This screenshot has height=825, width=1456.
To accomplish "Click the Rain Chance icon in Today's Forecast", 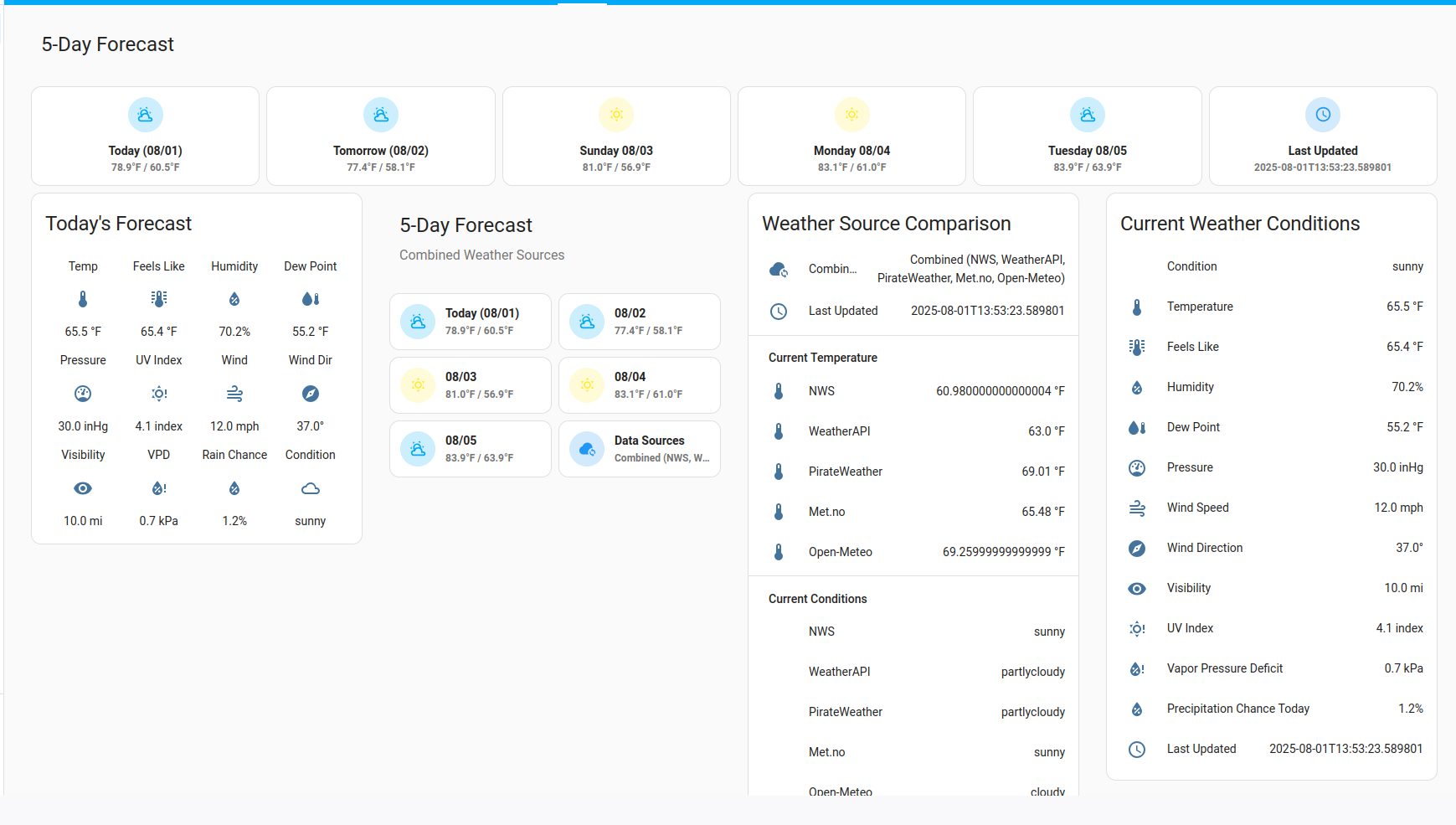I will [234, 488].
